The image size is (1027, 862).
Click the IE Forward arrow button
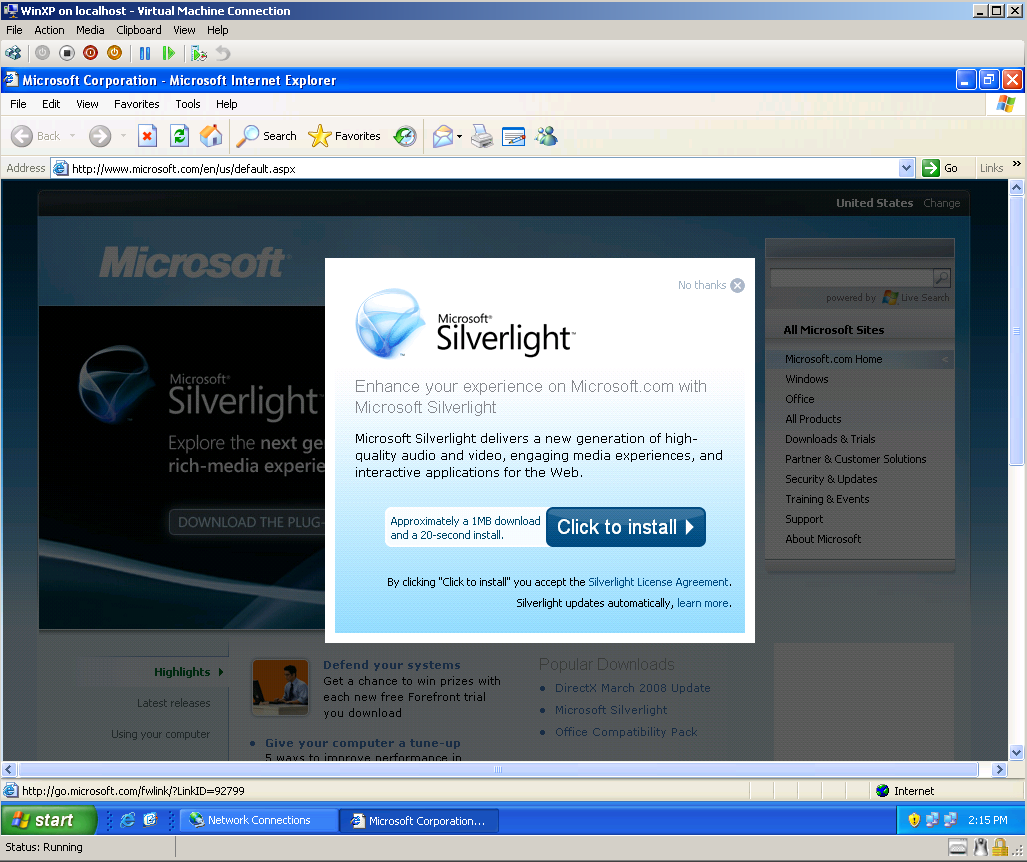[100, 136]
